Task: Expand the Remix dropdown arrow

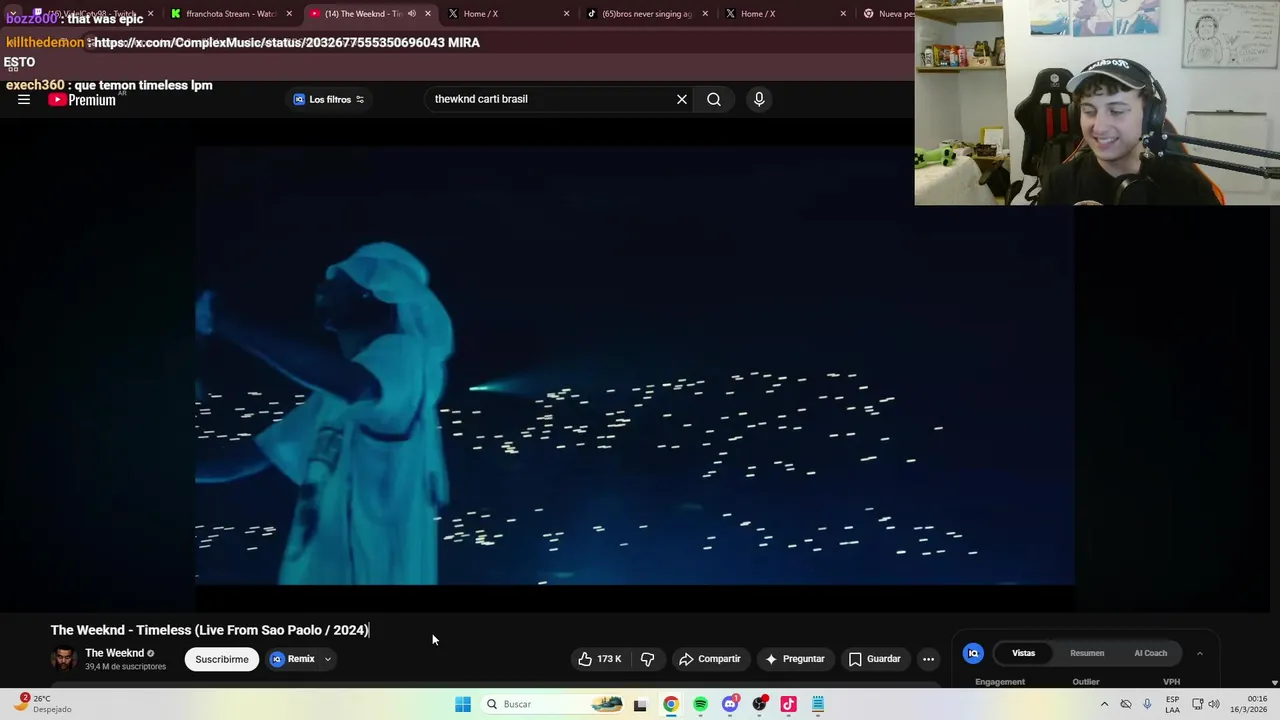Action: pos(327,659)
